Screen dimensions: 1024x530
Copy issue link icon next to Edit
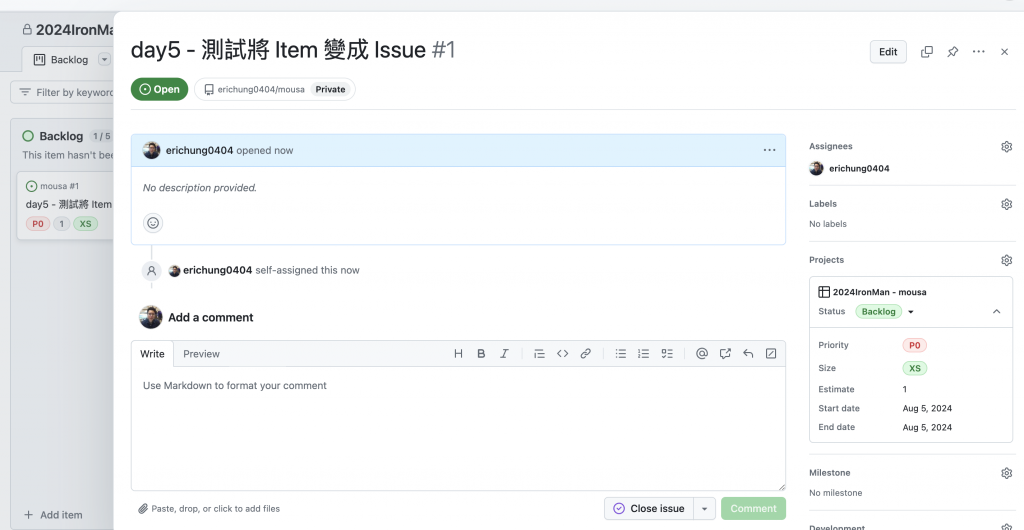[927, 52]
